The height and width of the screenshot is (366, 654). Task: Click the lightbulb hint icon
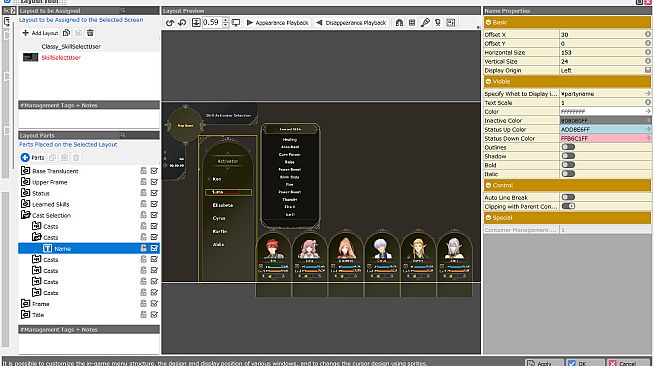(438, 23)
